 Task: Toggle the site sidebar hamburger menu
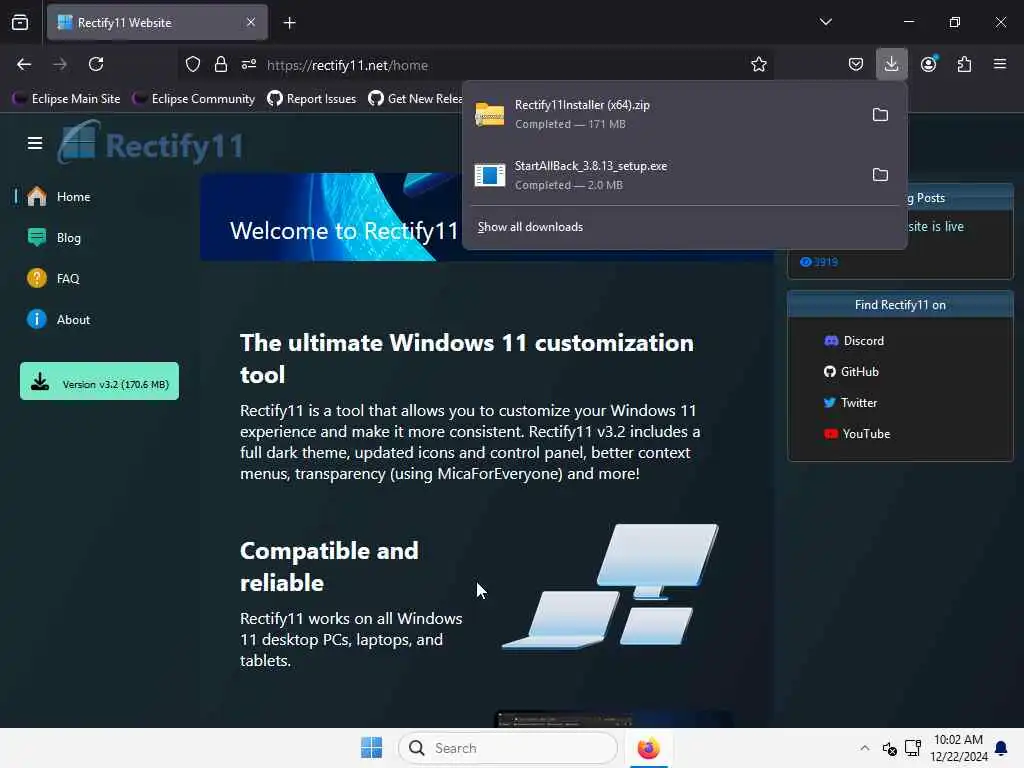(35, 143)
